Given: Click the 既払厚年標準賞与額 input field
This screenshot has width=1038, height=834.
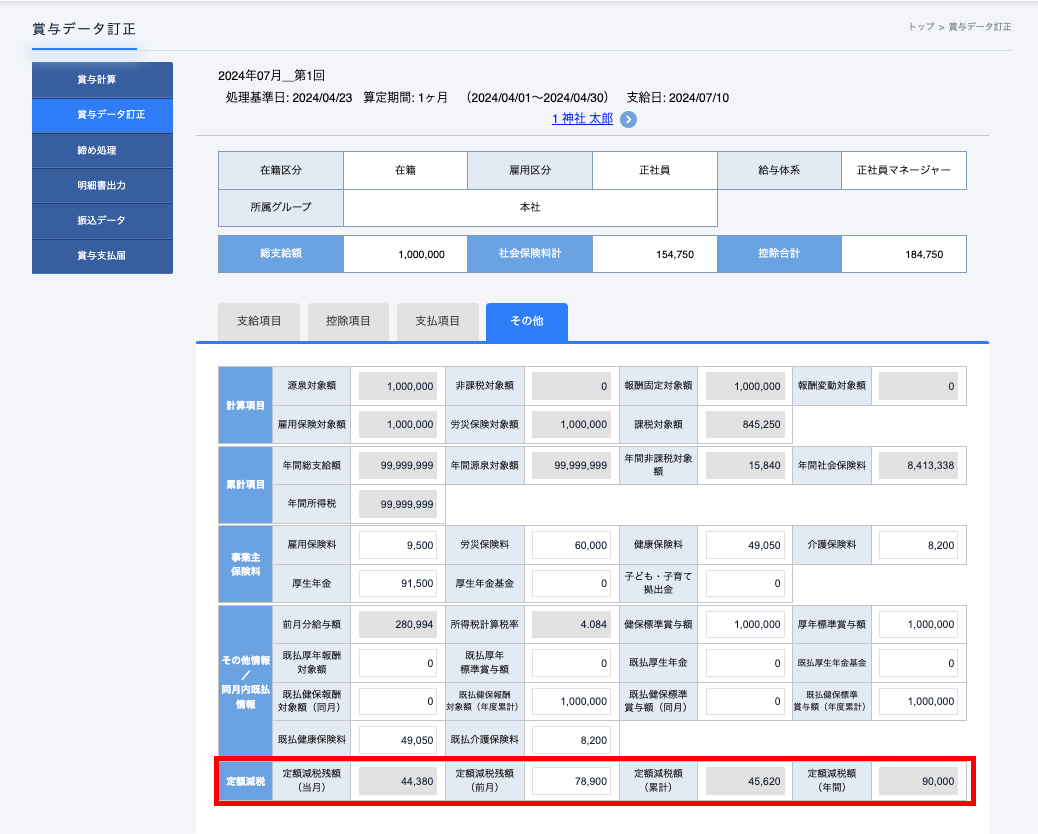Looking at the screenshot, I should [571, 663].
